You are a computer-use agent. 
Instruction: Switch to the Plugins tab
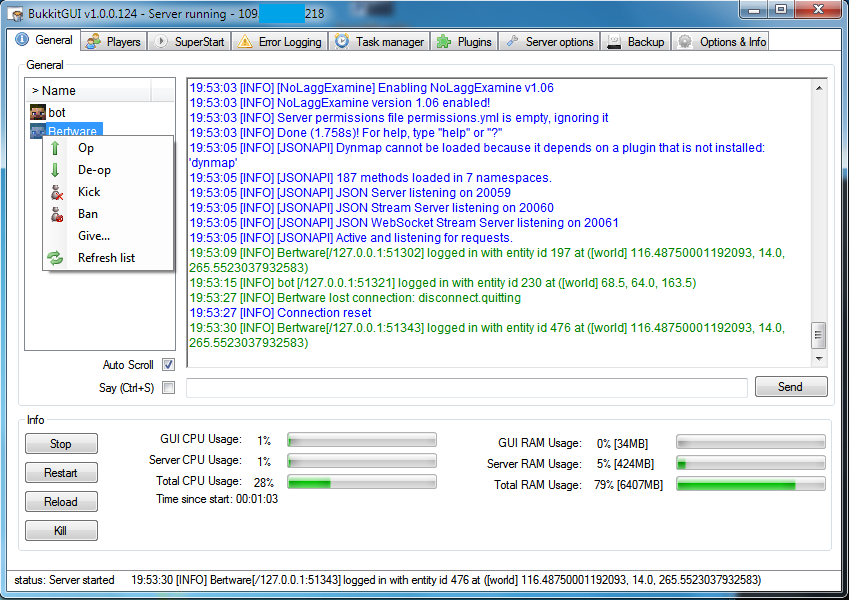[x=465, y=42]
